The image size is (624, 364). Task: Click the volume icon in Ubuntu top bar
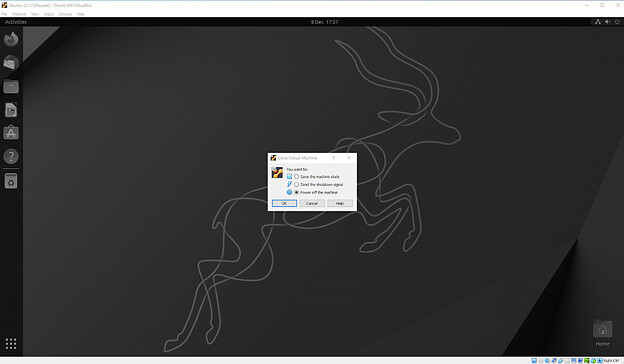pos(607,22)
